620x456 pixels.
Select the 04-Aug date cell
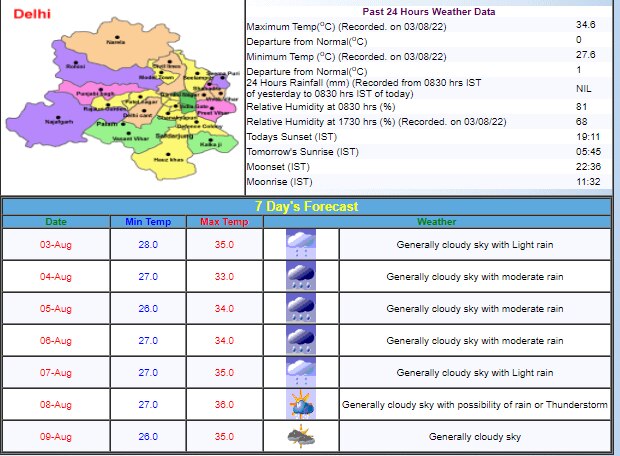tap(56, 276)
